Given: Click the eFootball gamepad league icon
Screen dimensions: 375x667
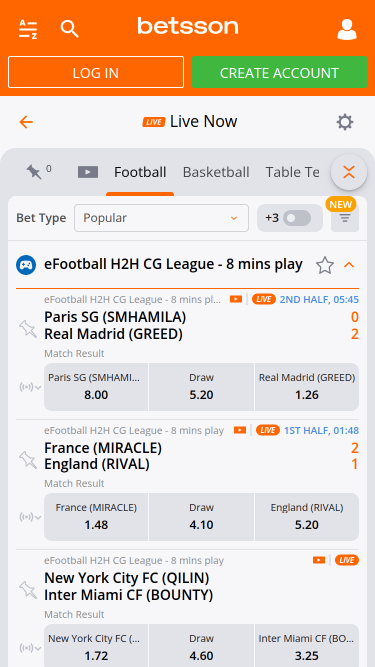Looking at the screenshot, I should 26,265.
